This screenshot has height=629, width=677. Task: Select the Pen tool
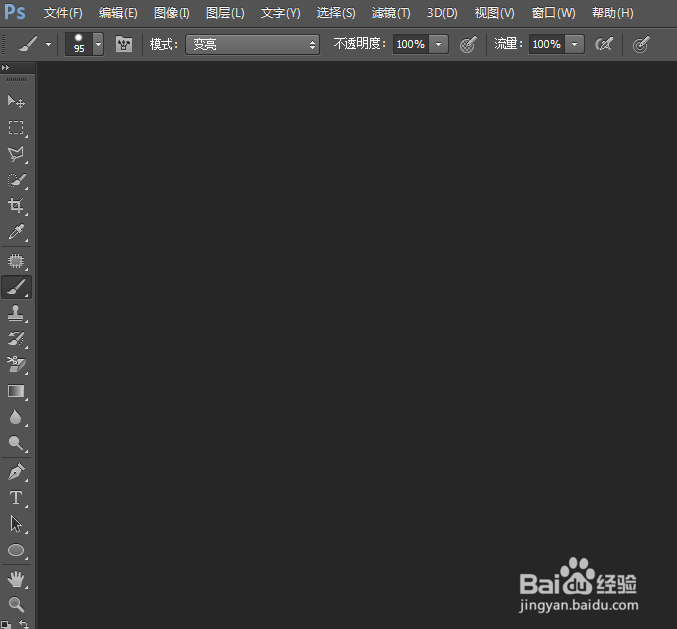[x=16, y=472]
